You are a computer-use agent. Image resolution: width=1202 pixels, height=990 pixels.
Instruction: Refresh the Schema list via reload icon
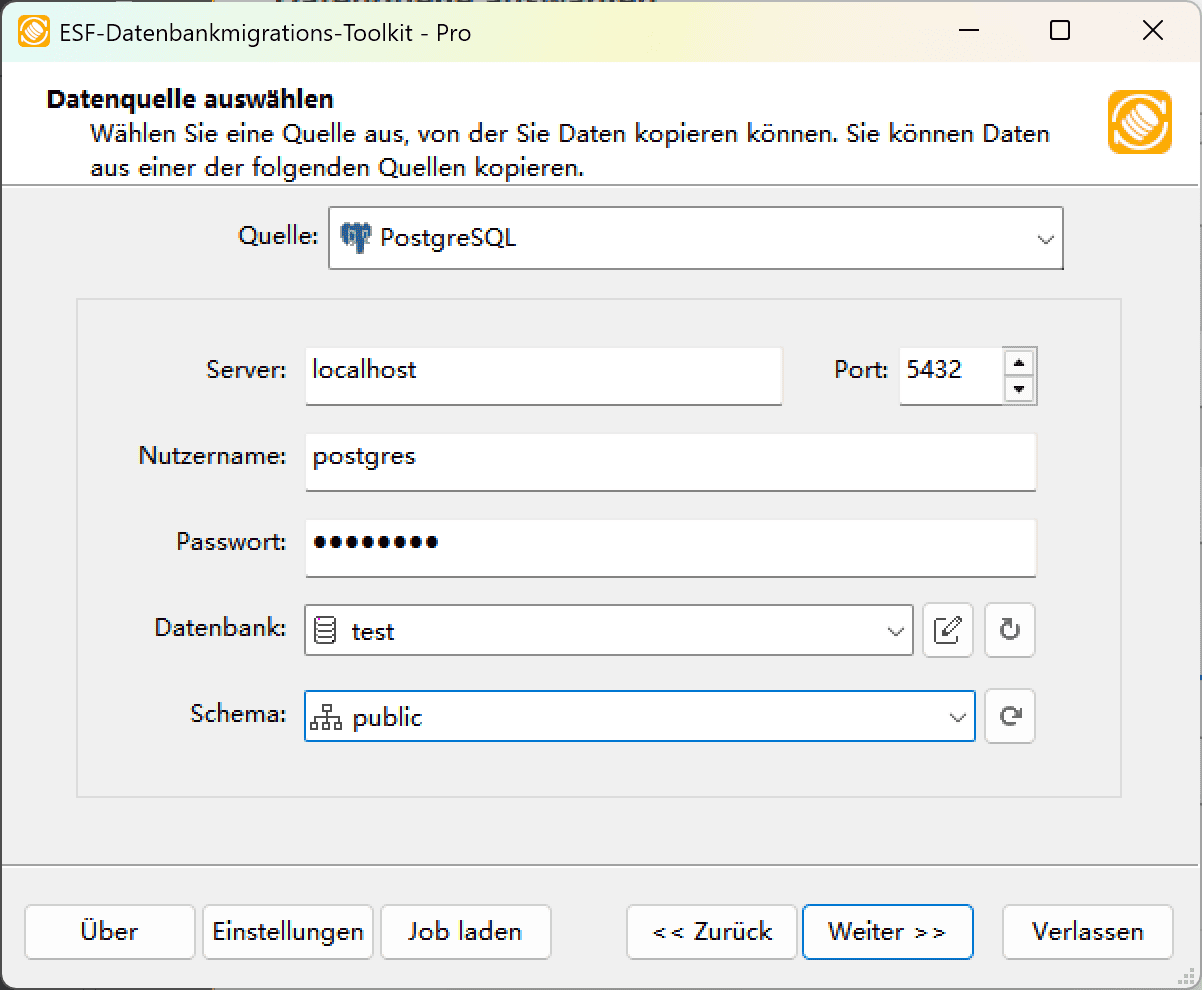(1009, 716)
